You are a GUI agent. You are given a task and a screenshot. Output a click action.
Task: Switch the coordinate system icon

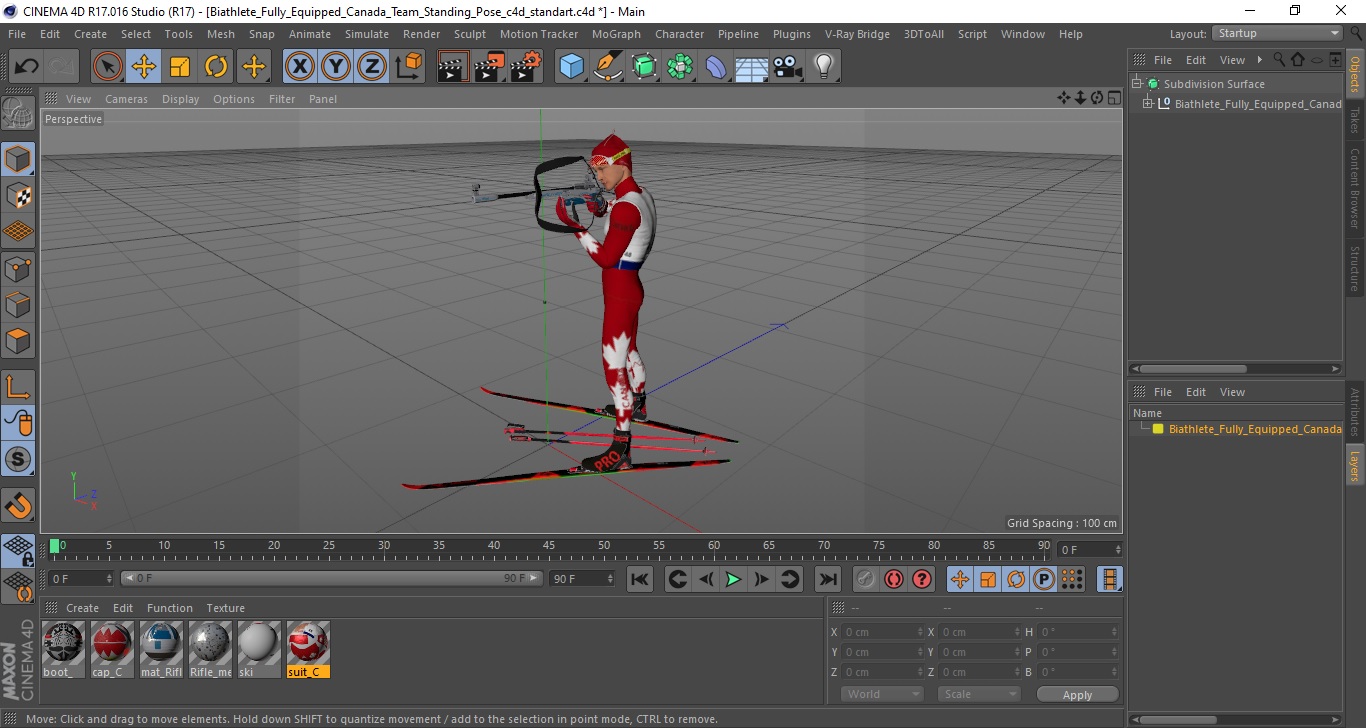(408, 67)
